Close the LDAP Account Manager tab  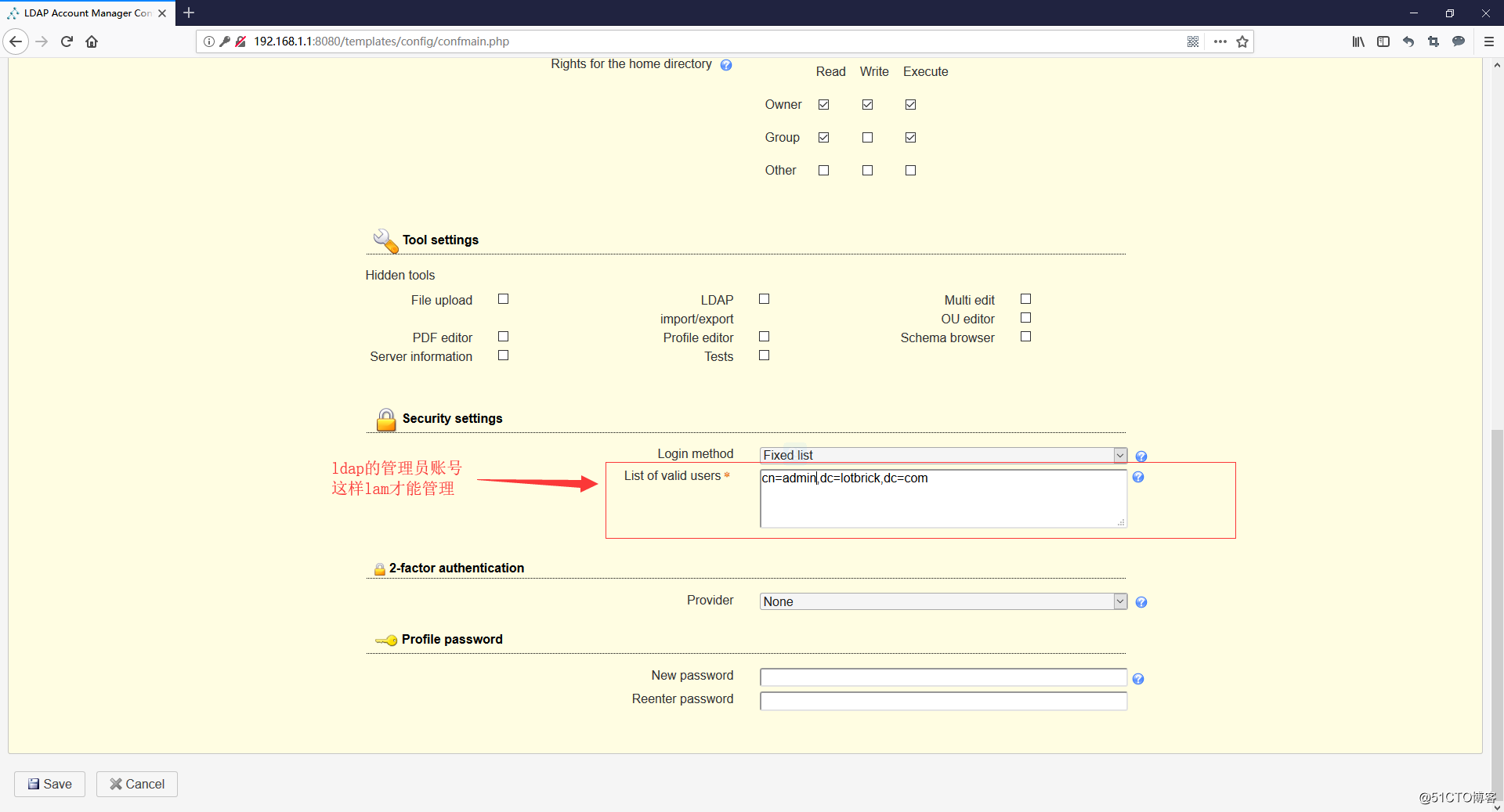tap(162, 13)
